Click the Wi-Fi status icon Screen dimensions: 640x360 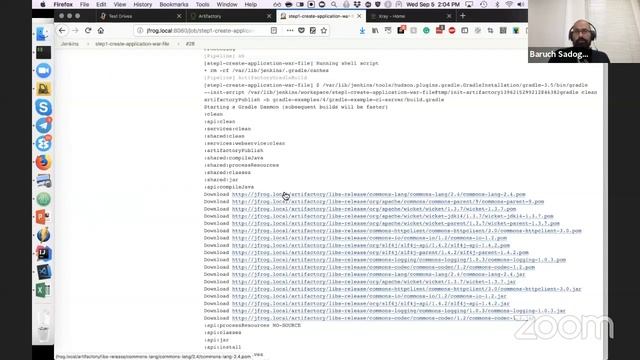coord(509,4)
